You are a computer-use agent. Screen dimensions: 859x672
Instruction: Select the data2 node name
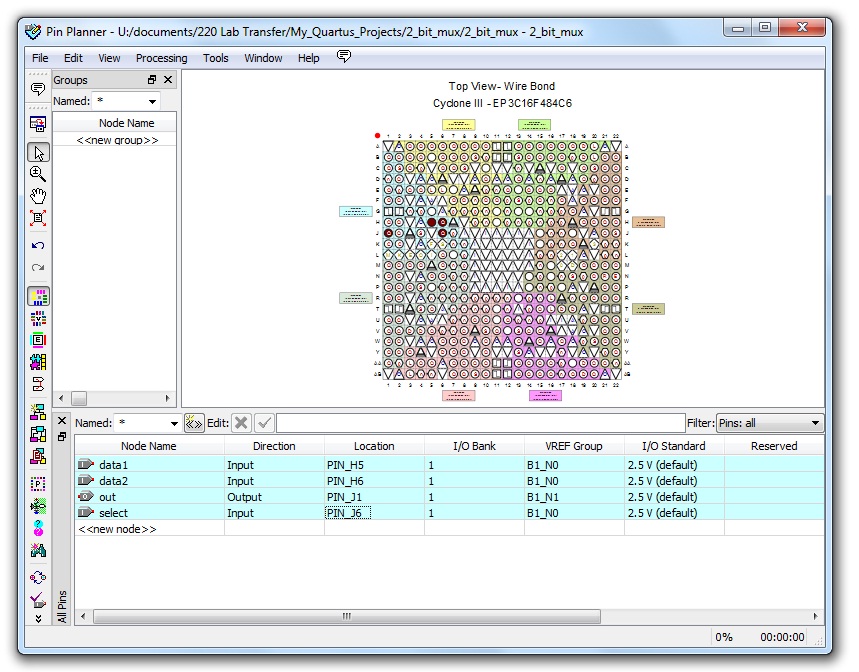click(x=113, y=481)
